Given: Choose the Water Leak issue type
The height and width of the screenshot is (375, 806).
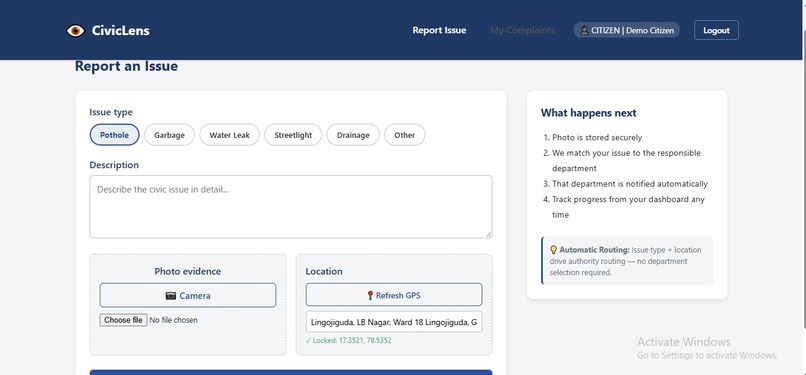Looking at the screenshot, I should click(x=229, y=135).
